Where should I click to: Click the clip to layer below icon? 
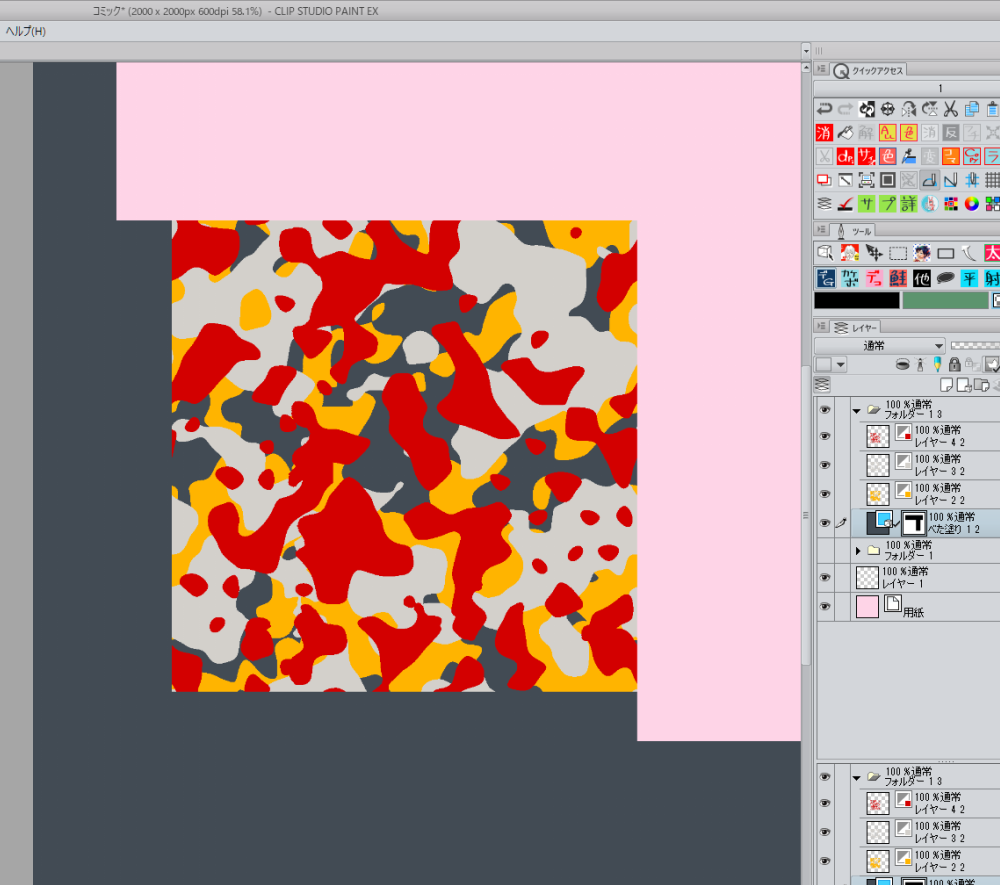coord(902,364)
